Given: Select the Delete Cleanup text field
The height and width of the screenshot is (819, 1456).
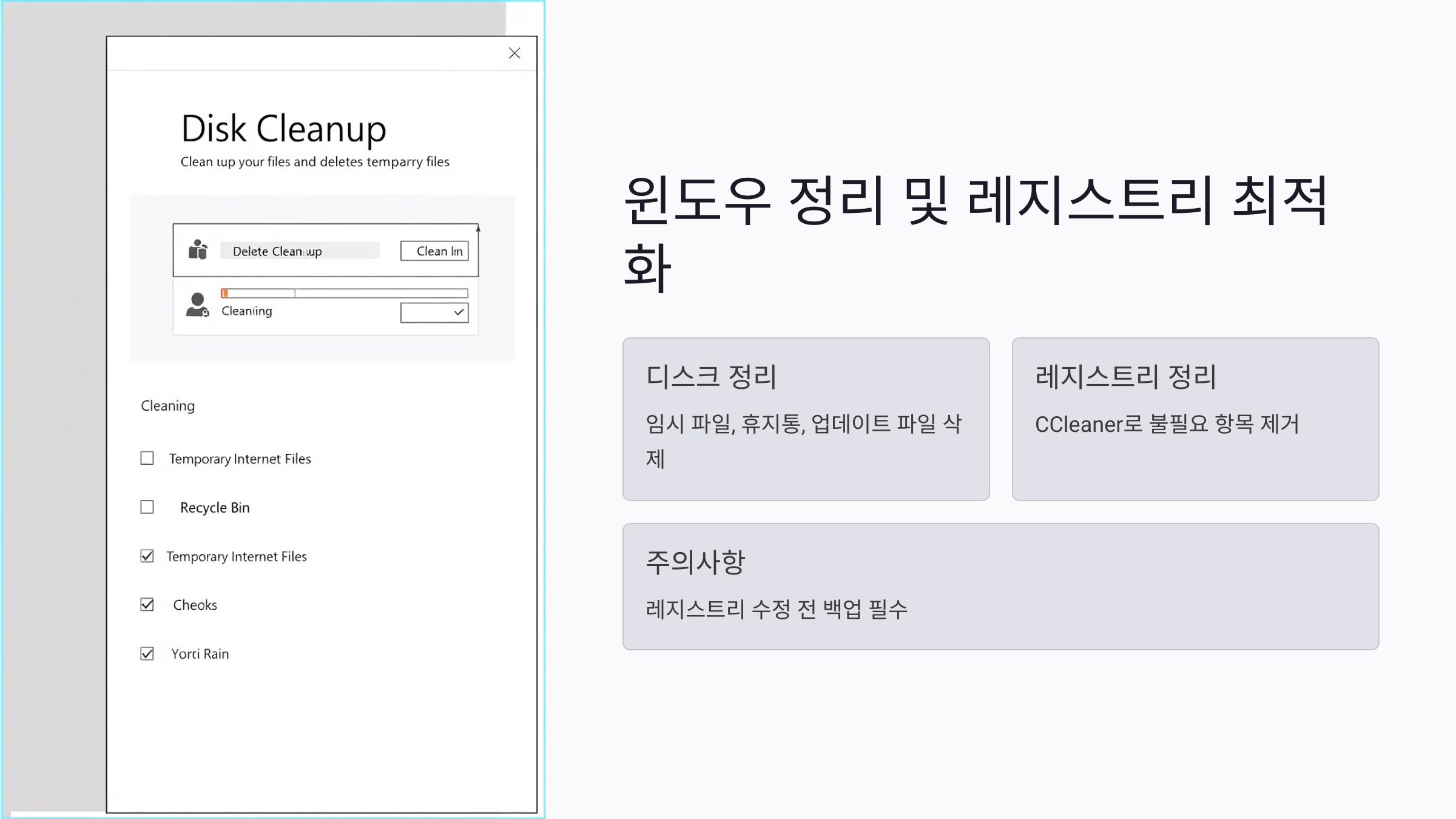Looking at the screenshot, I should (x=300, y=251).
